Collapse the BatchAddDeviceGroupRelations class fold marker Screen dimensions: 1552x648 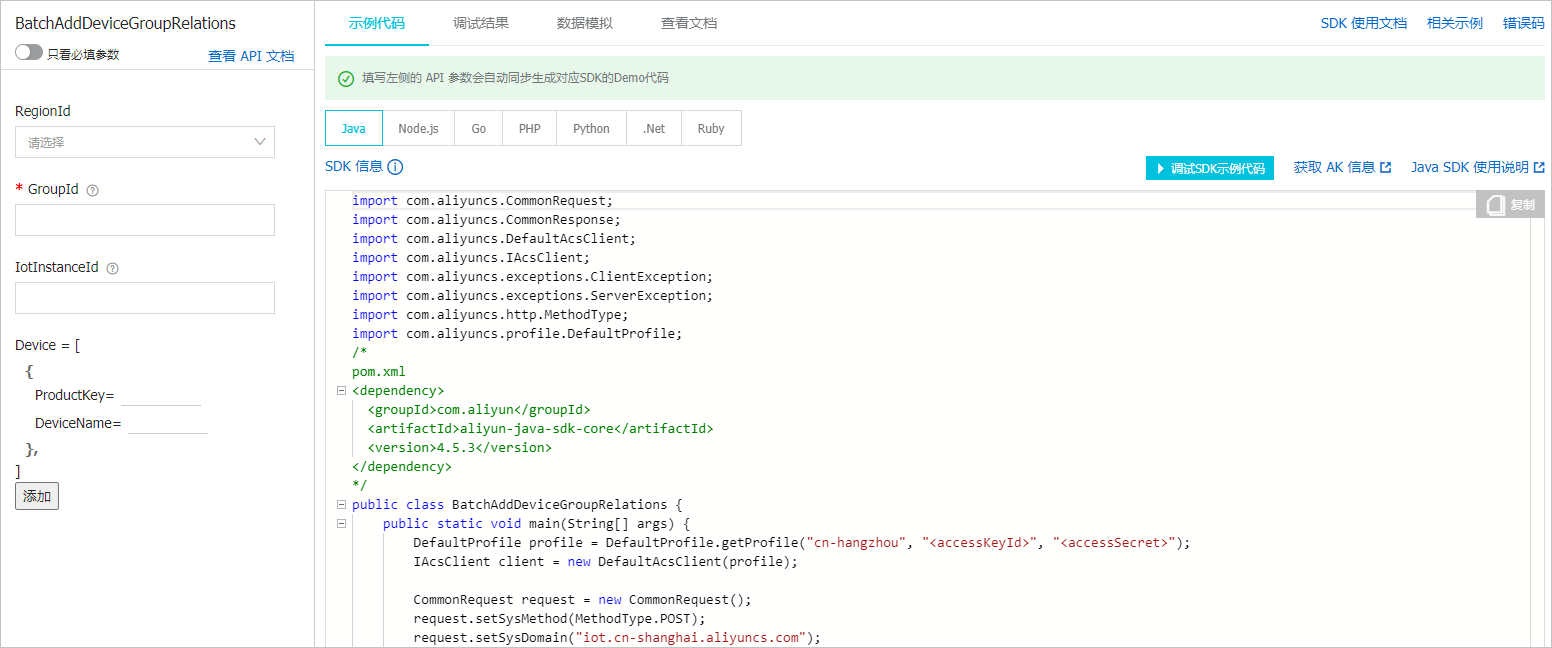pyautogui.click(x=342, y=505)
